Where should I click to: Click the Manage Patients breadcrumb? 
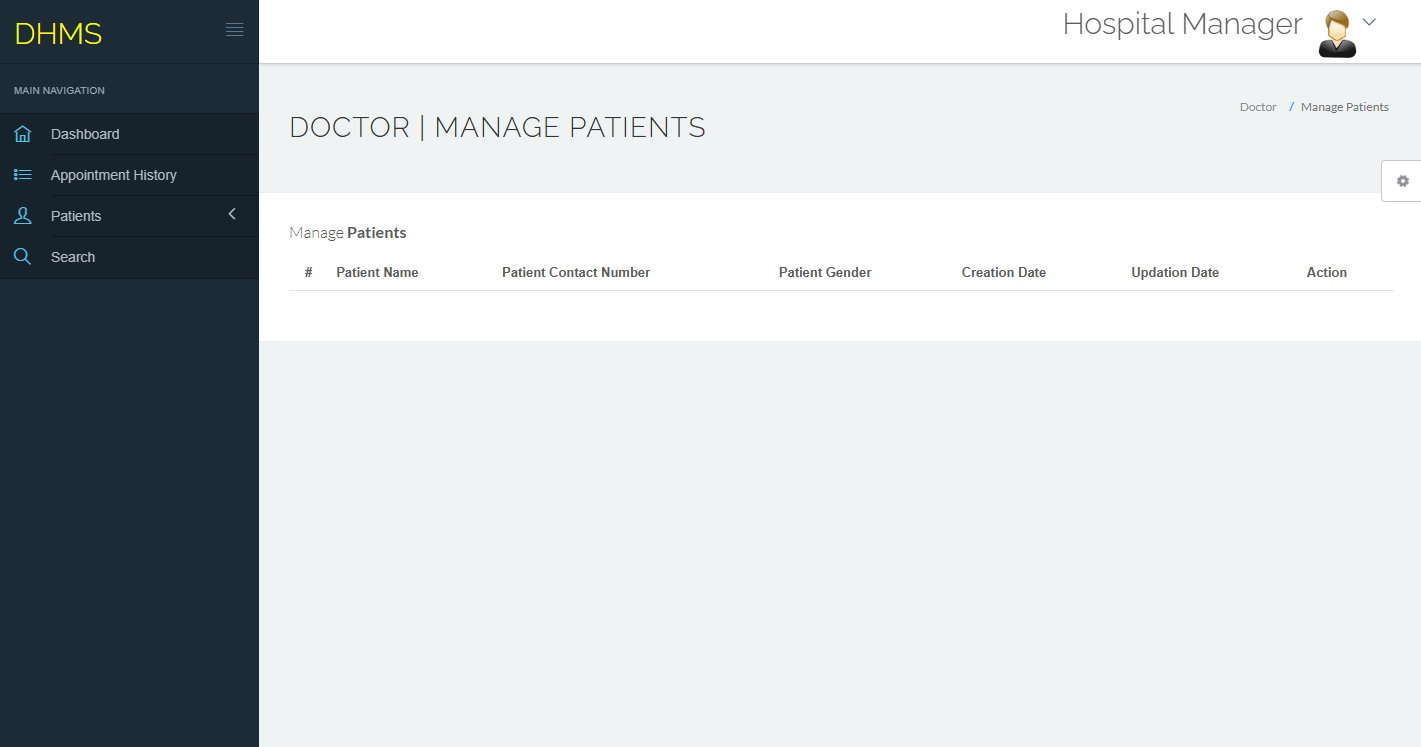1344,107
